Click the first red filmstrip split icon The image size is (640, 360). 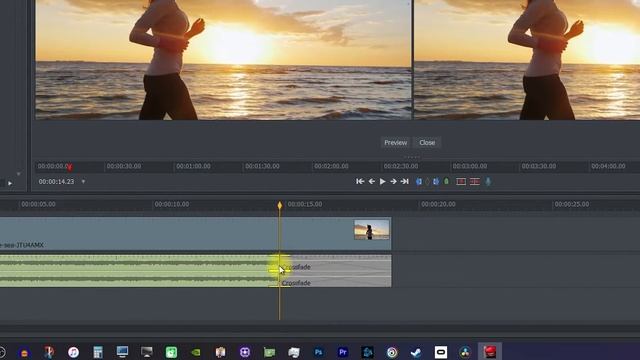pos(461,181)
